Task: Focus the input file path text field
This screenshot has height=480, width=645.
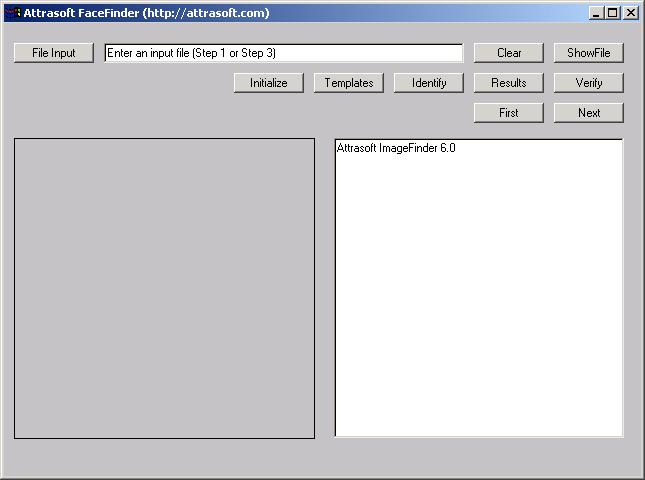Action: coord(283,53)
